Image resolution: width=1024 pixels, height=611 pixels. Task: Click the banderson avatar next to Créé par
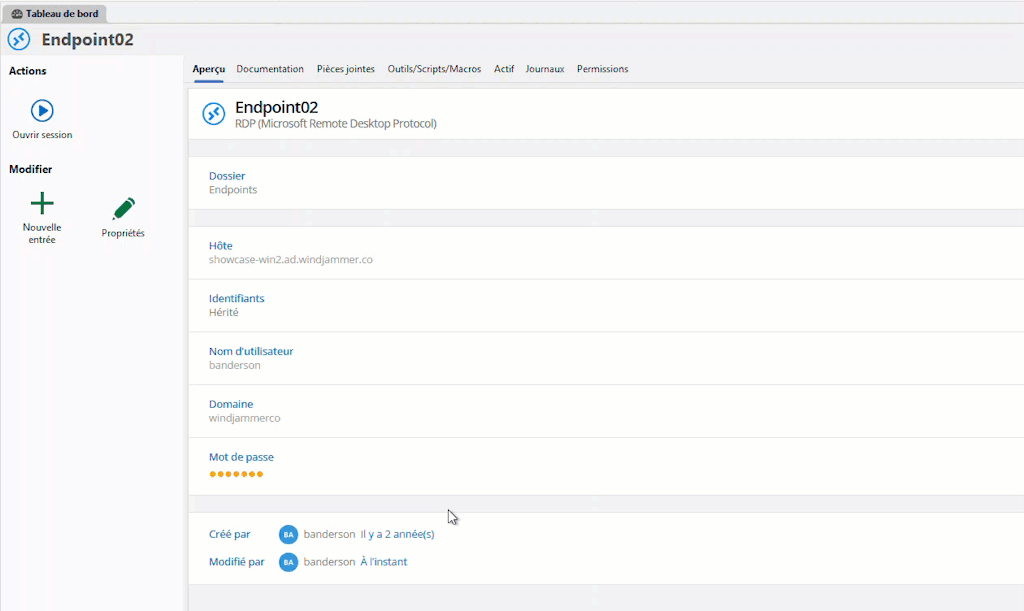pos(287,534)
